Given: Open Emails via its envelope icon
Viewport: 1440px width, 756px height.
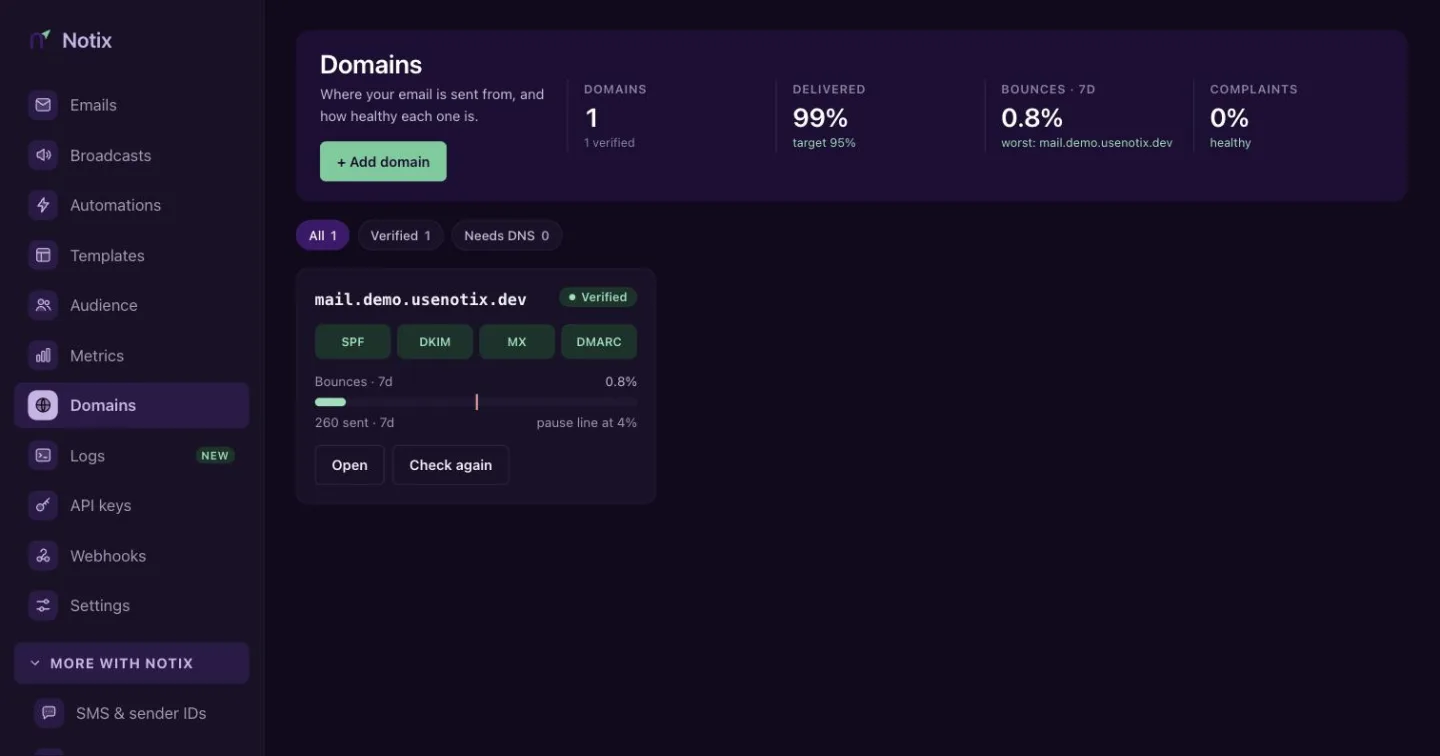Looking at the screenshot, I should coord(43,105).
